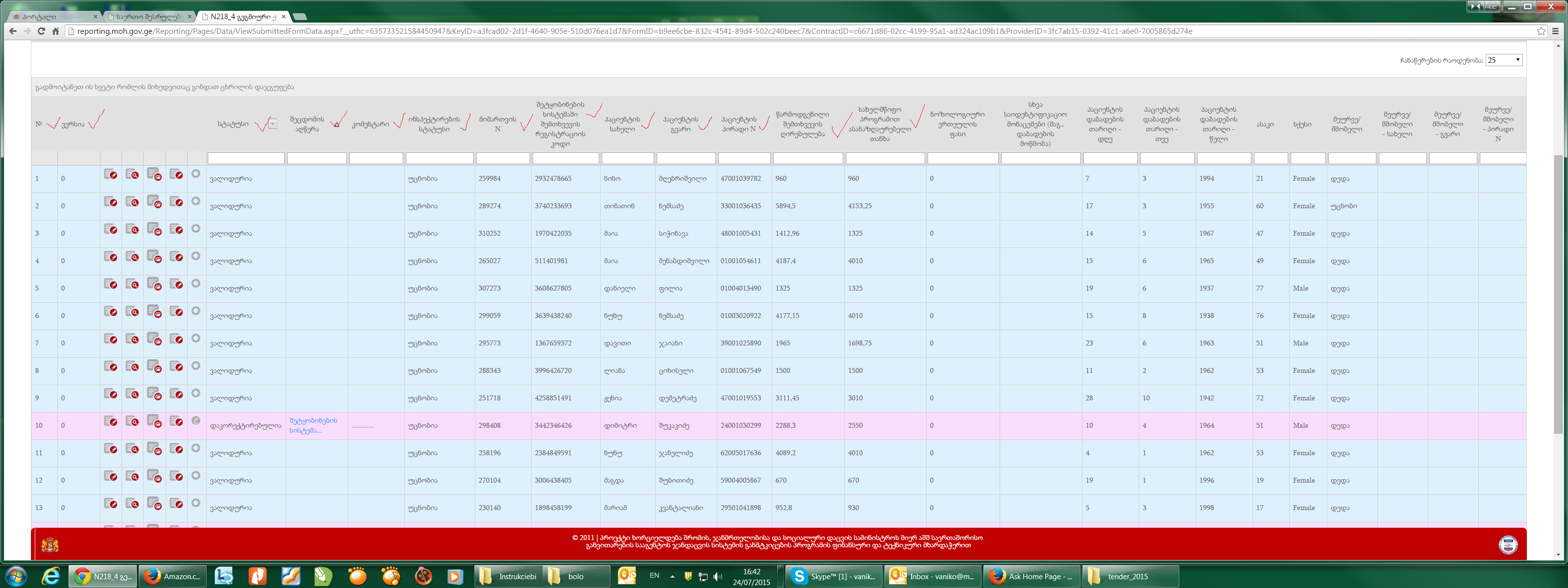This screenshot has width=1568, height=588.
Task: Open the status column header dropdown arrow
Action: [x=272, y=124]
